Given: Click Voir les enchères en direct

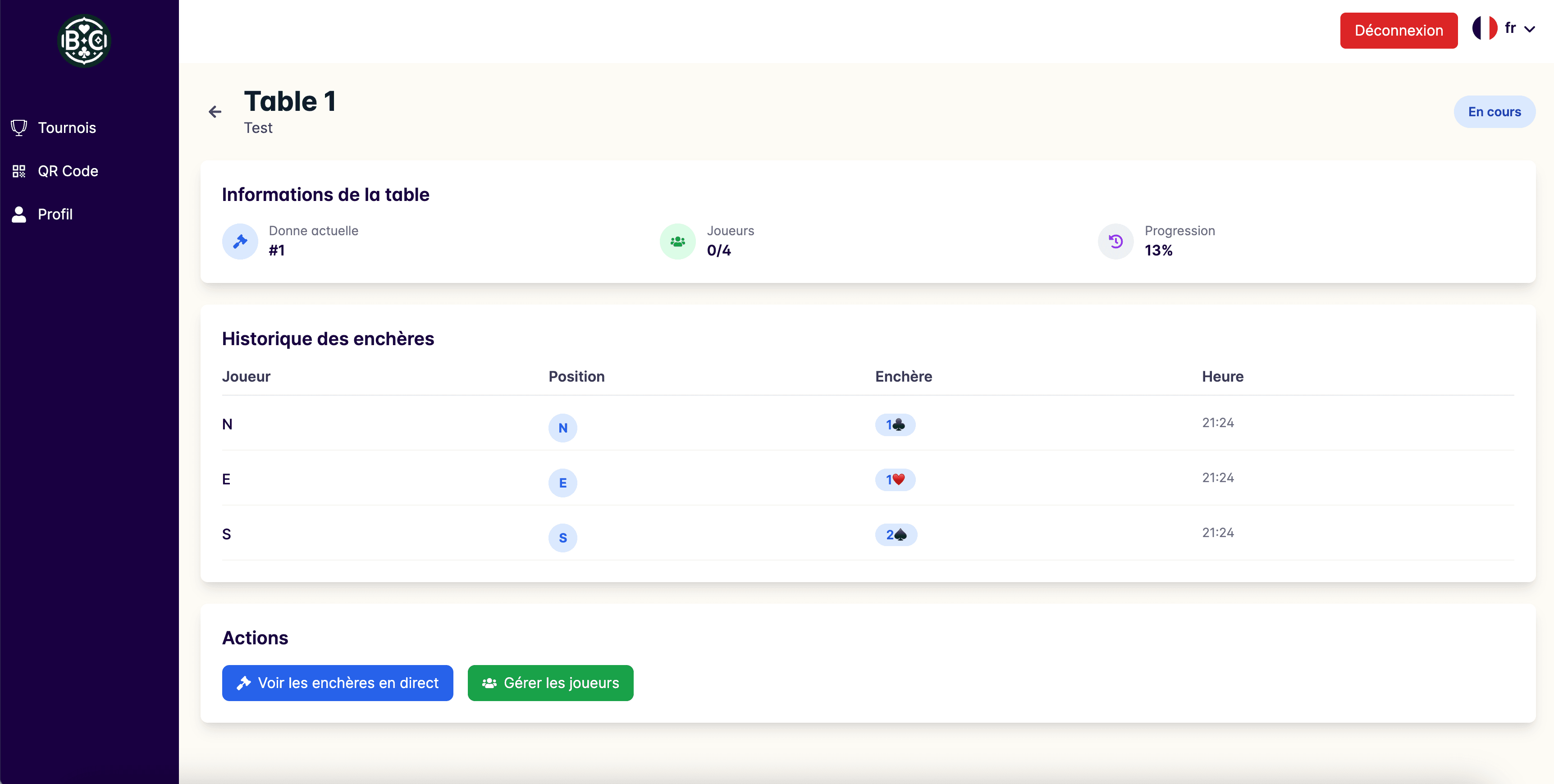Looking at the screenshot, I should [x=337, y=683].
